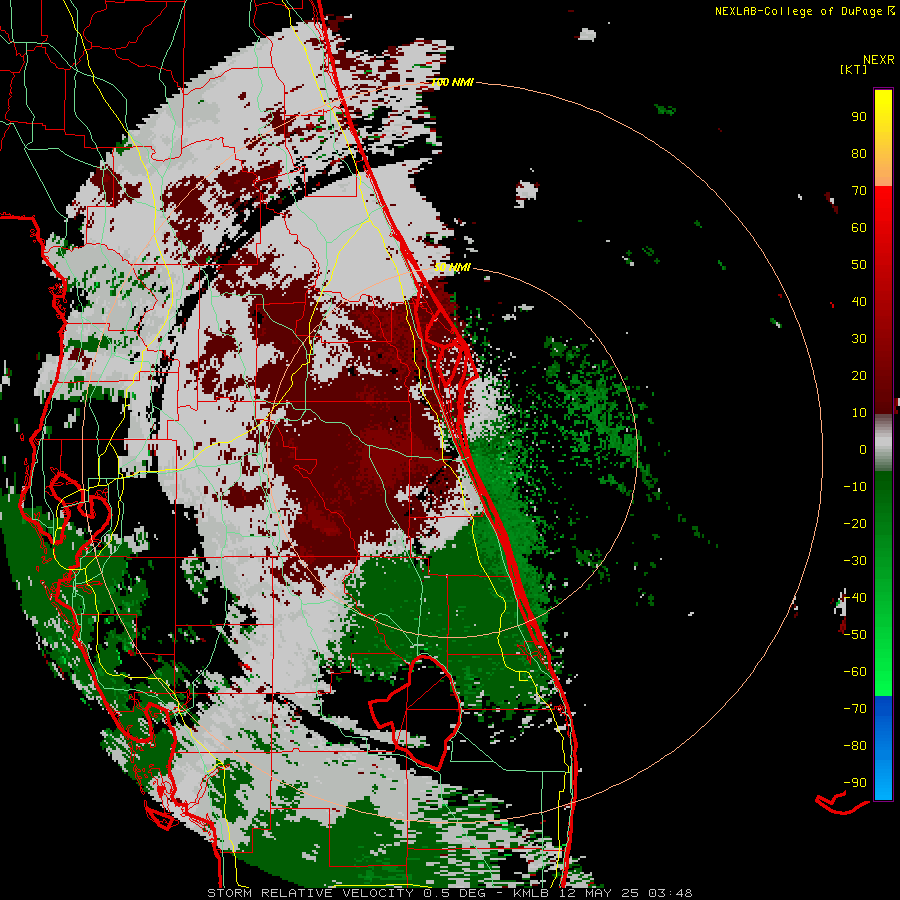This screenshot has height=900, width=900.
Task: Click the NEXR label above the color scale
Action: click(879, 60)
